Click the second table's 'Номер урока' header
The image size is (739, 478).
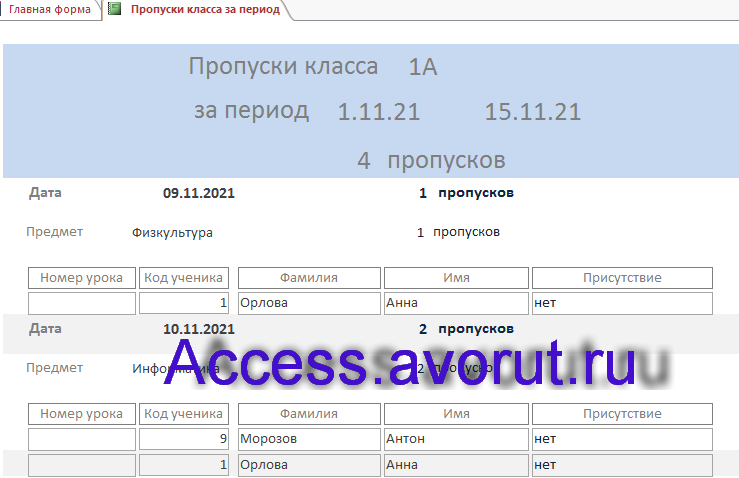pyautogui.click(x=82, y=413)
